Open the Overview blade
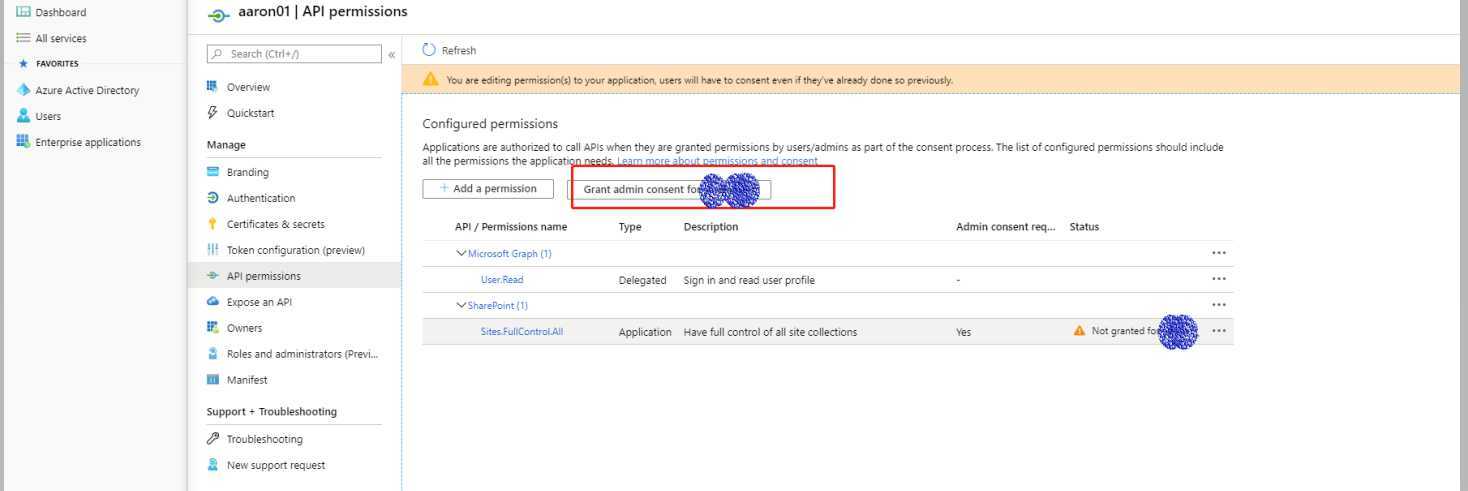Image resolution: width=1468 pixels, height=491 pixels. click(x=248, y=87)
